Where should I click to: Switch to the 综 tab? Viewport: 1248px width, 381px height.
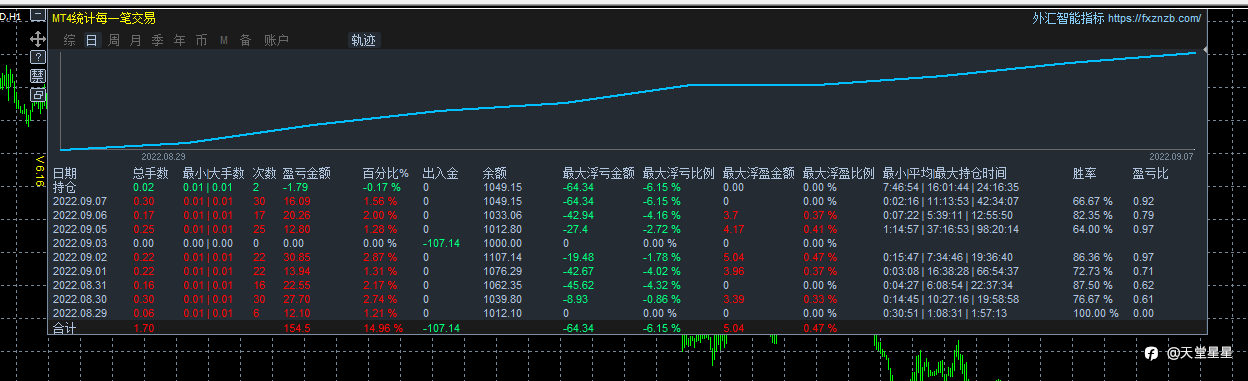[69, 40]
